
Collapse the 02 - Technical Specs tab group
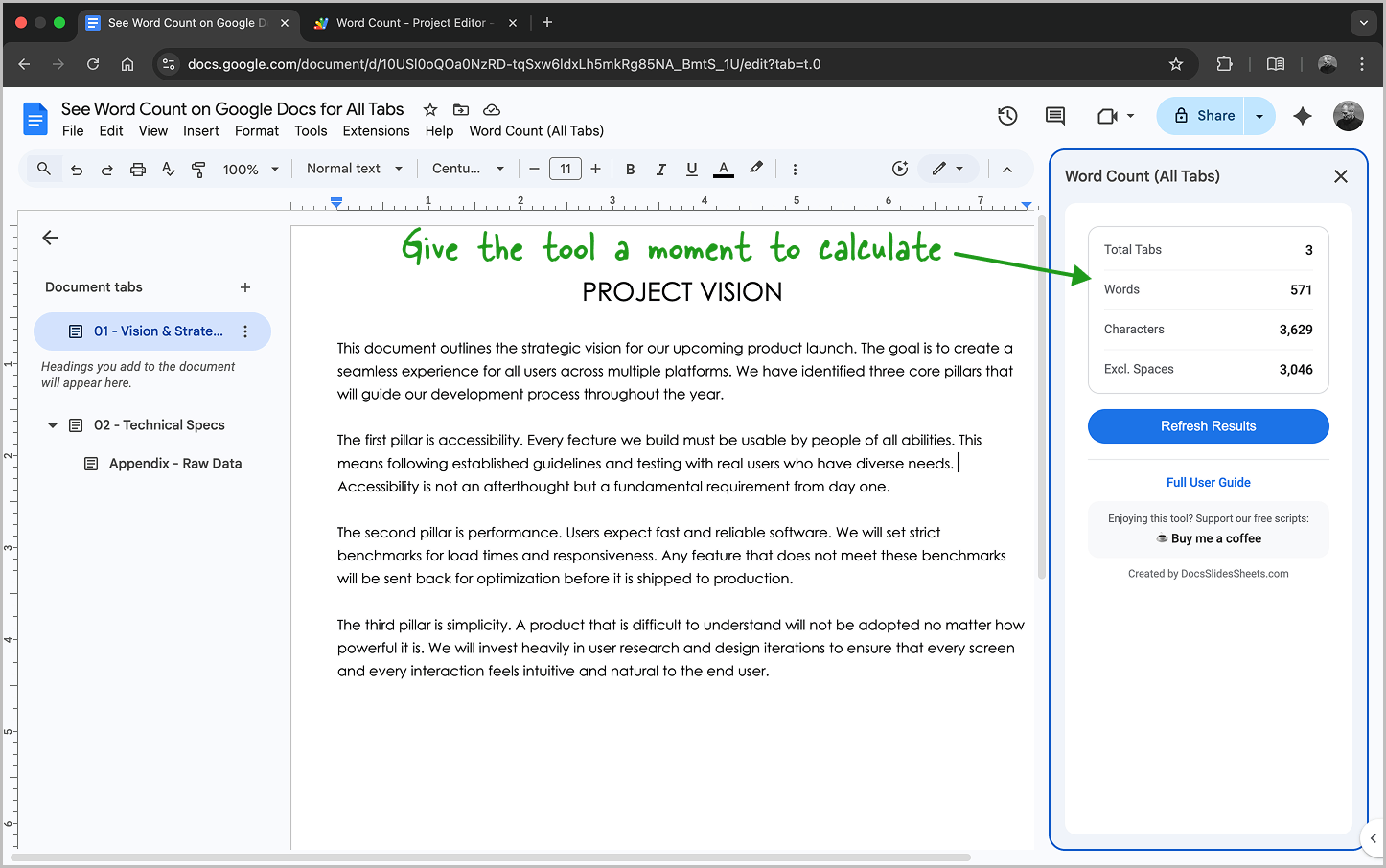click(x=52, y=424)
